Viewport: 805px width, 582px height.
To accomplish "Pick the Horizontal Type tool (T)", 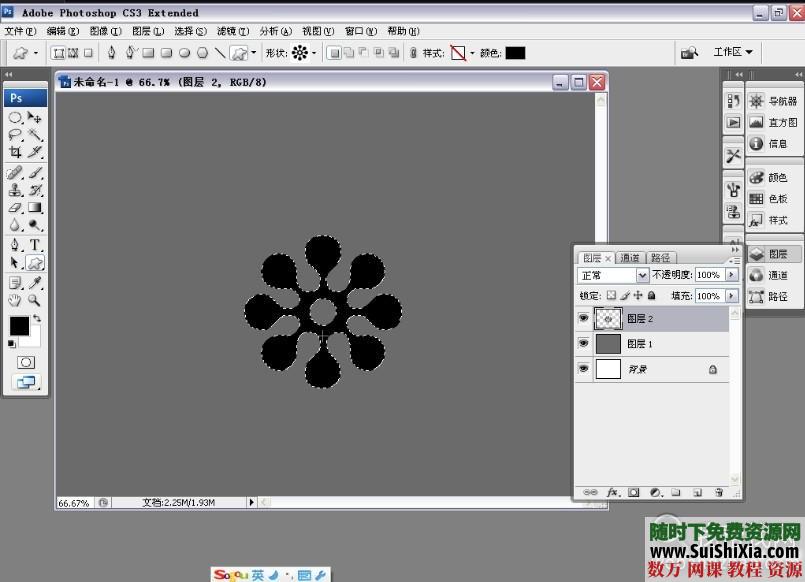I will (x=36, y=244).
